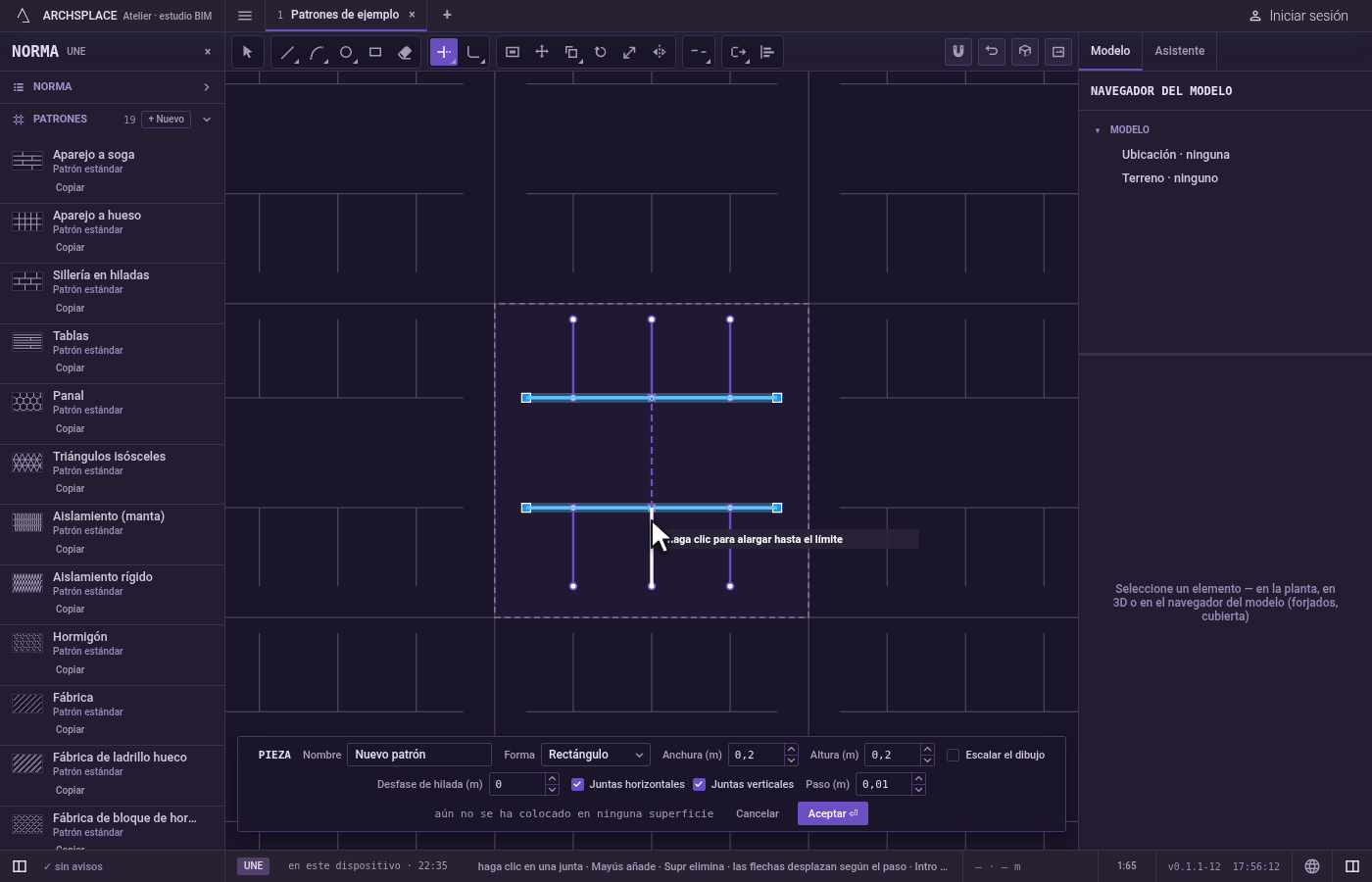The image size is (1372, 882).
Task: Expand the NORMA section arrow
Action: [207, 87]
